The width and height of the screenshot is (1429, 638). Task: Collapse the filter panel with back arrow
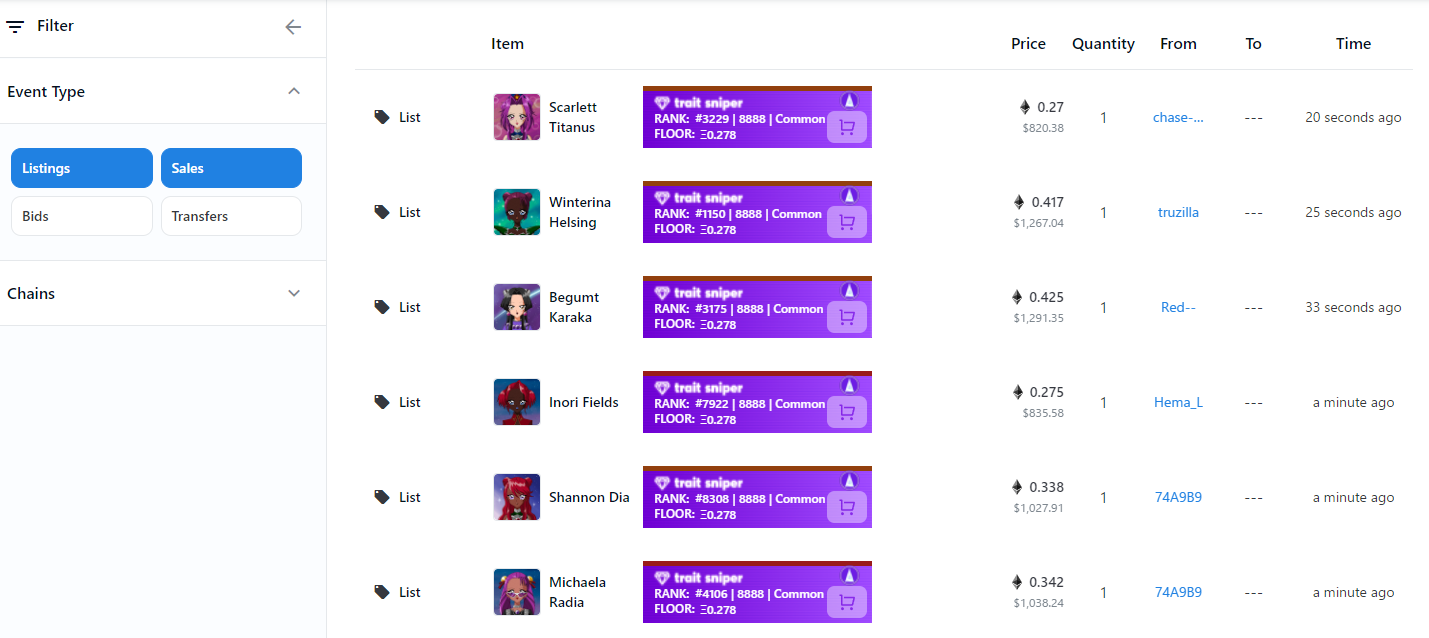point(293,27)
